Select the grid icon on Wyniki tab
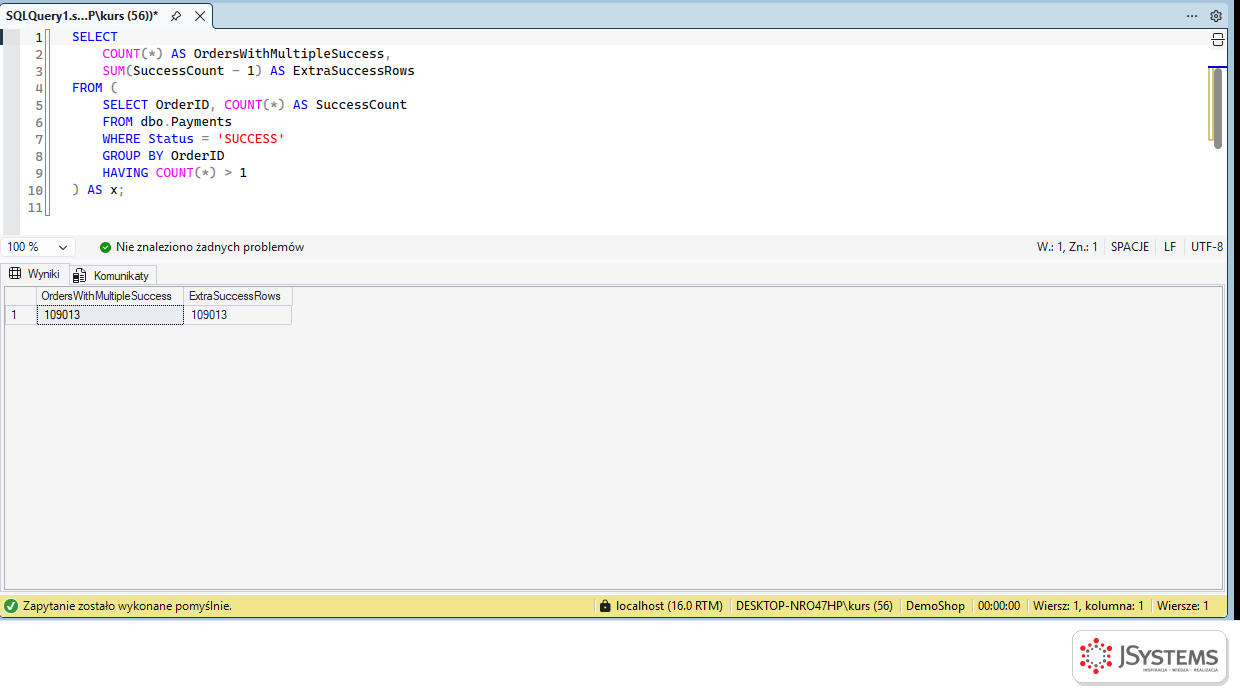1240x692 pixels. (x=15, y=274)
